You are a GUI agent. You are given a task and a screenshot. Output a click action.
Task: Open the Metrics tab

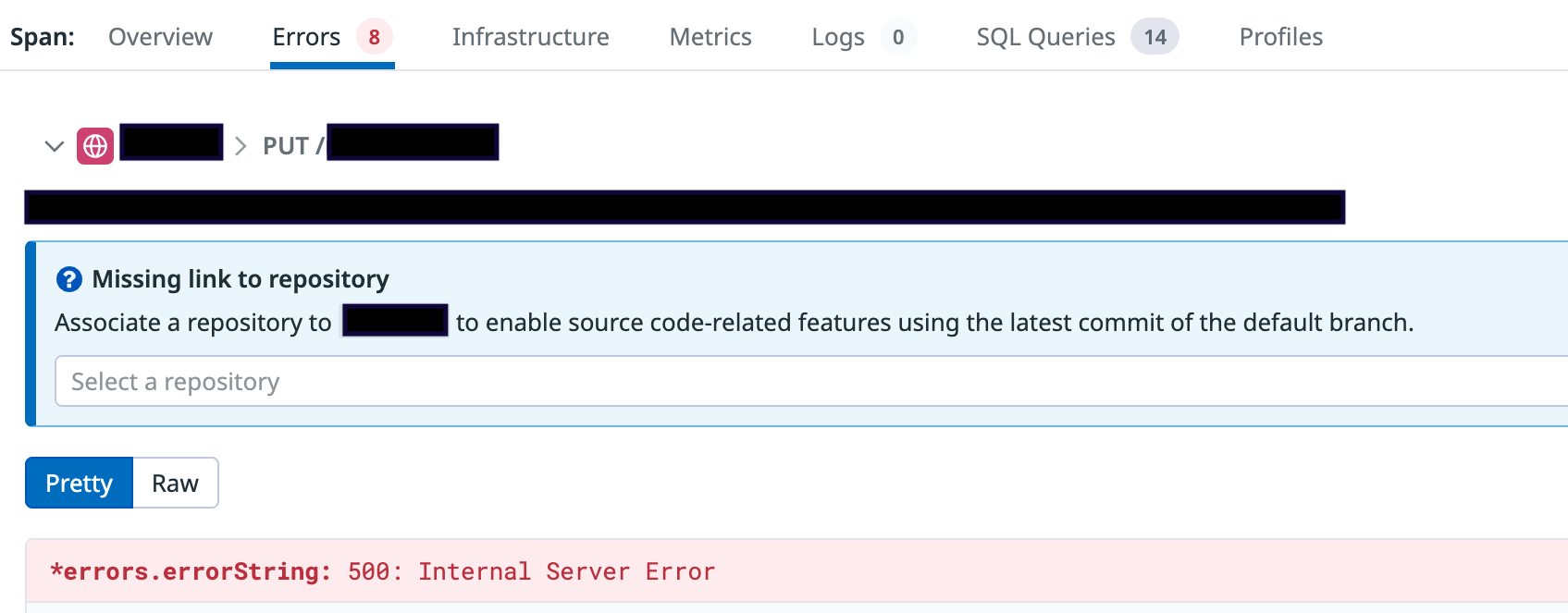click(x=710, y=37)
